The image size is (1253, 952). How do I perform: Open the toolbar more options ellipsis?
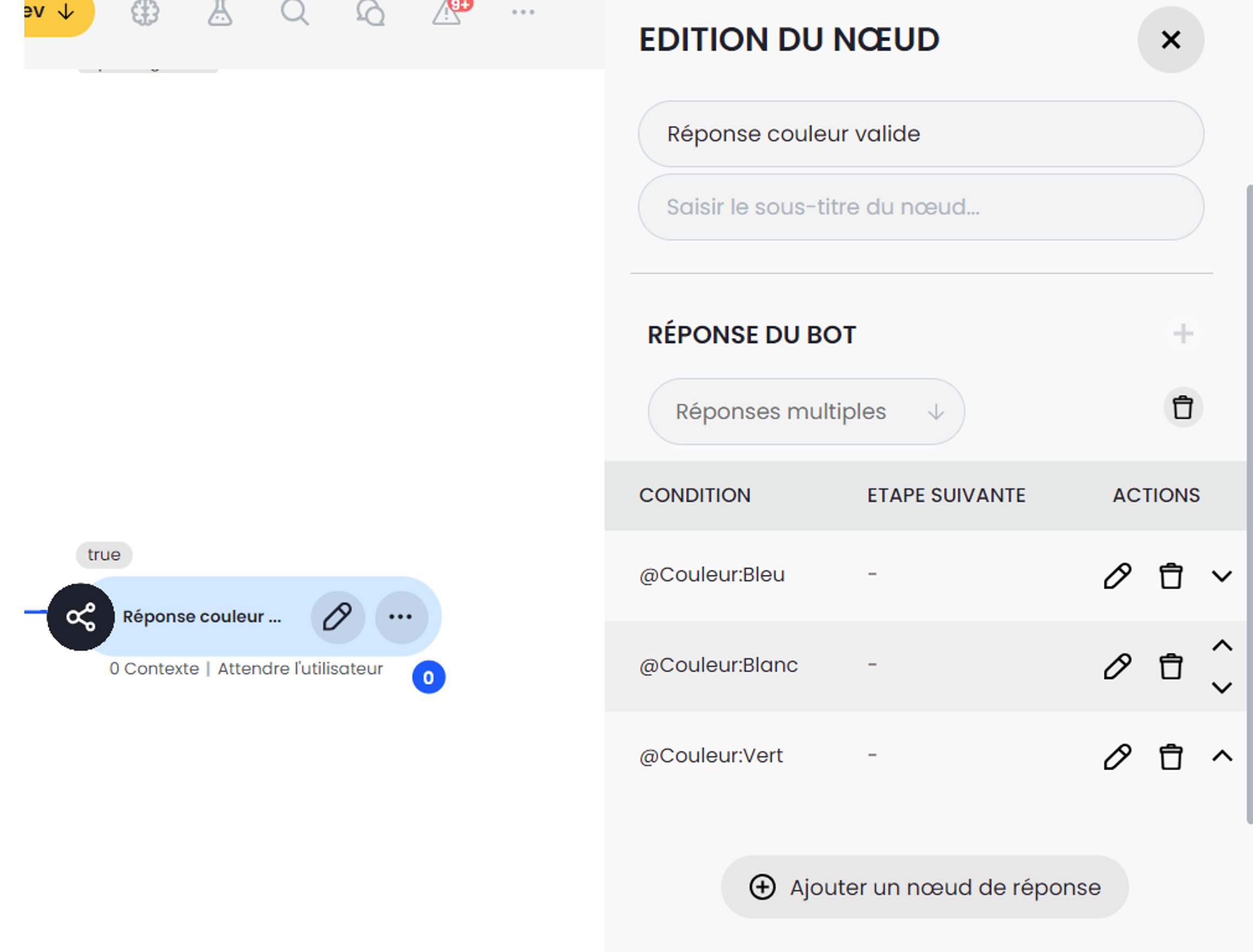(x=523, y=12)
